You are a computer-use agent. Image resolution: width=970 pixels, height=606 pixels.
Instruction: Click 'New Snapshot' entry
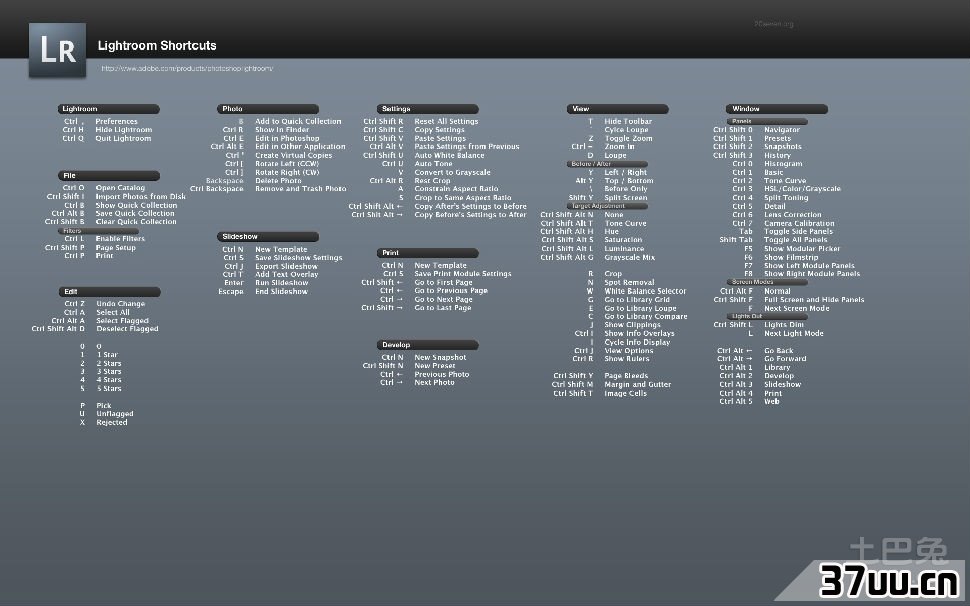click(x=440, y=357)
